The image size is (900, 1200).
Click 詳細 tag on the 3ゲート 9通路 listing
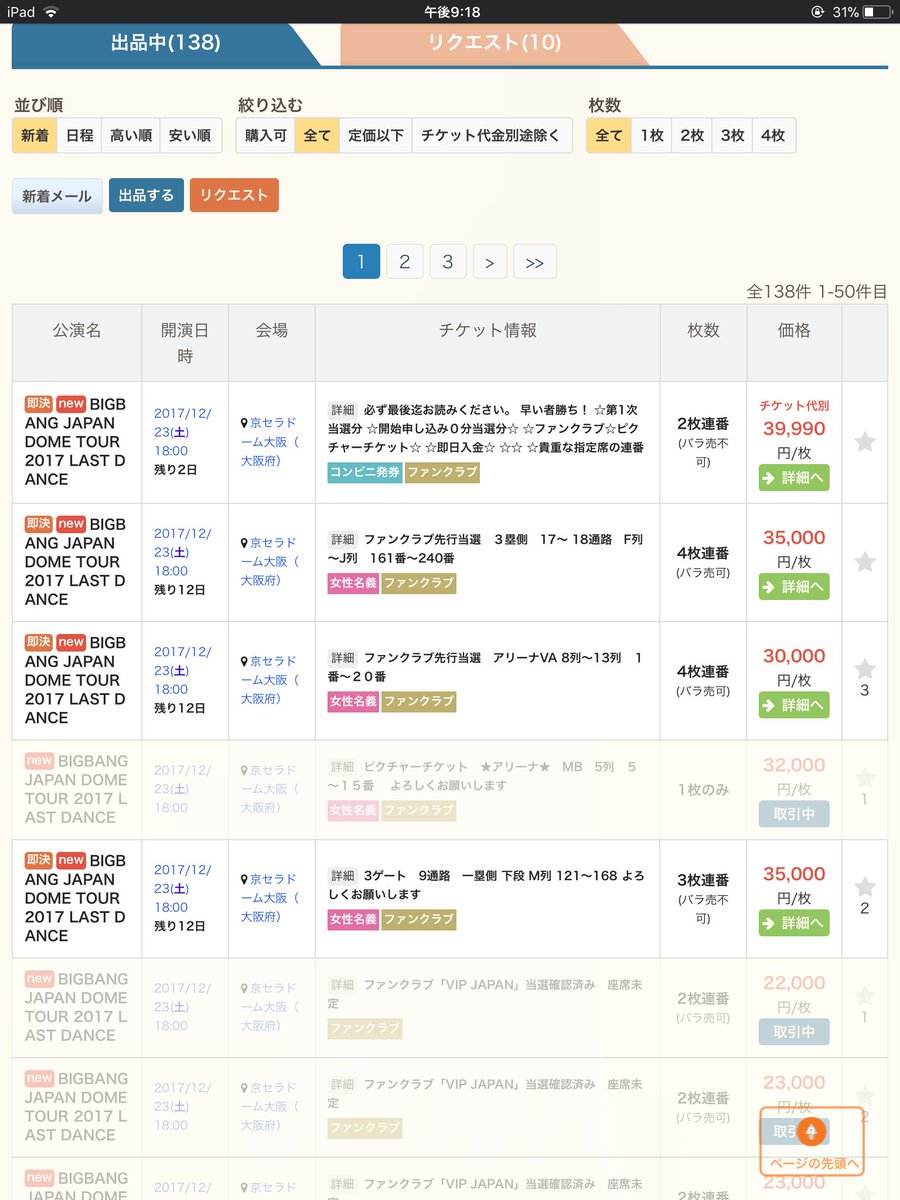tap(343, 876)
